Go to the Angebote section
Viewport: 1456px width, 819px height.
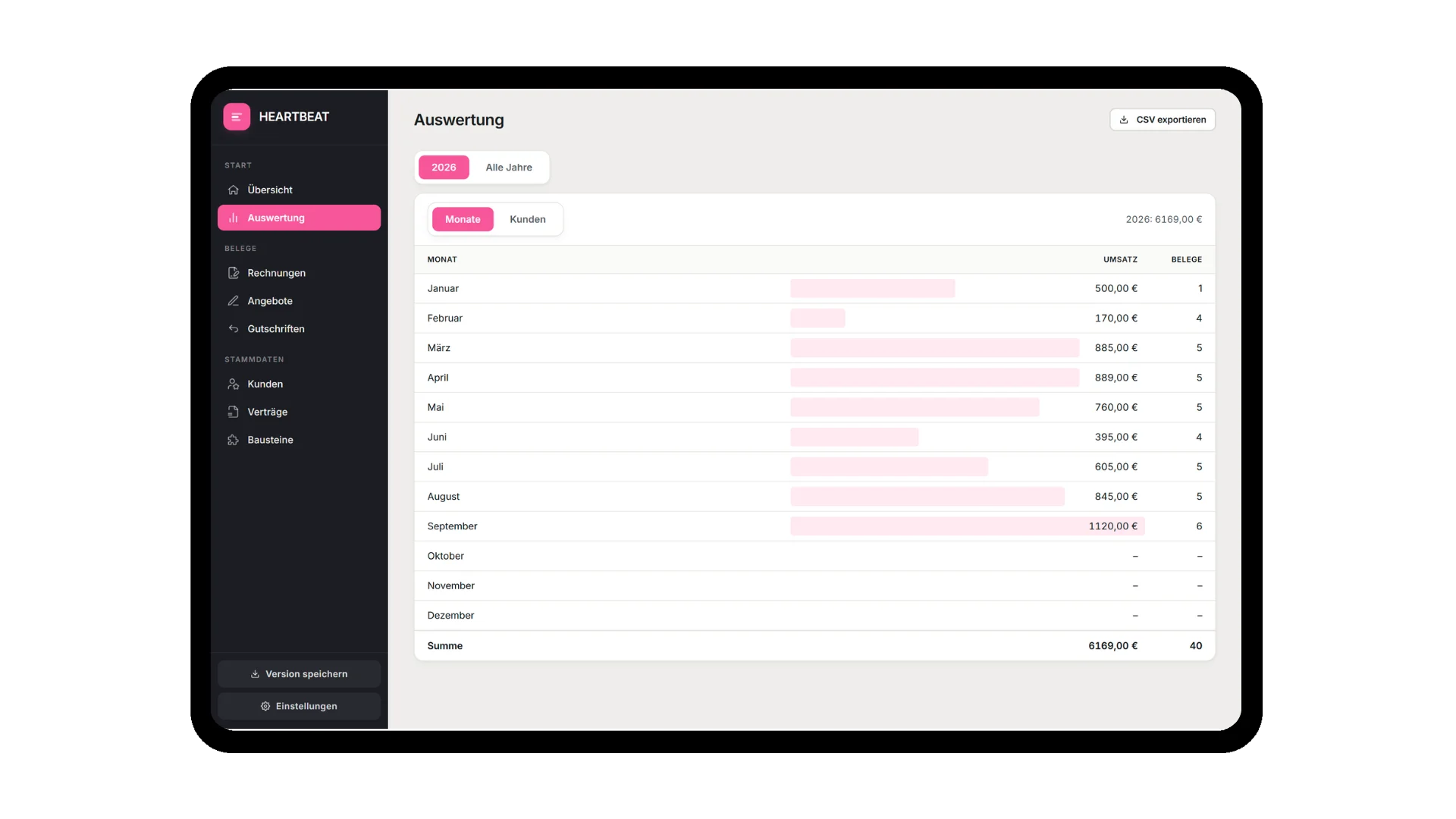299,301
